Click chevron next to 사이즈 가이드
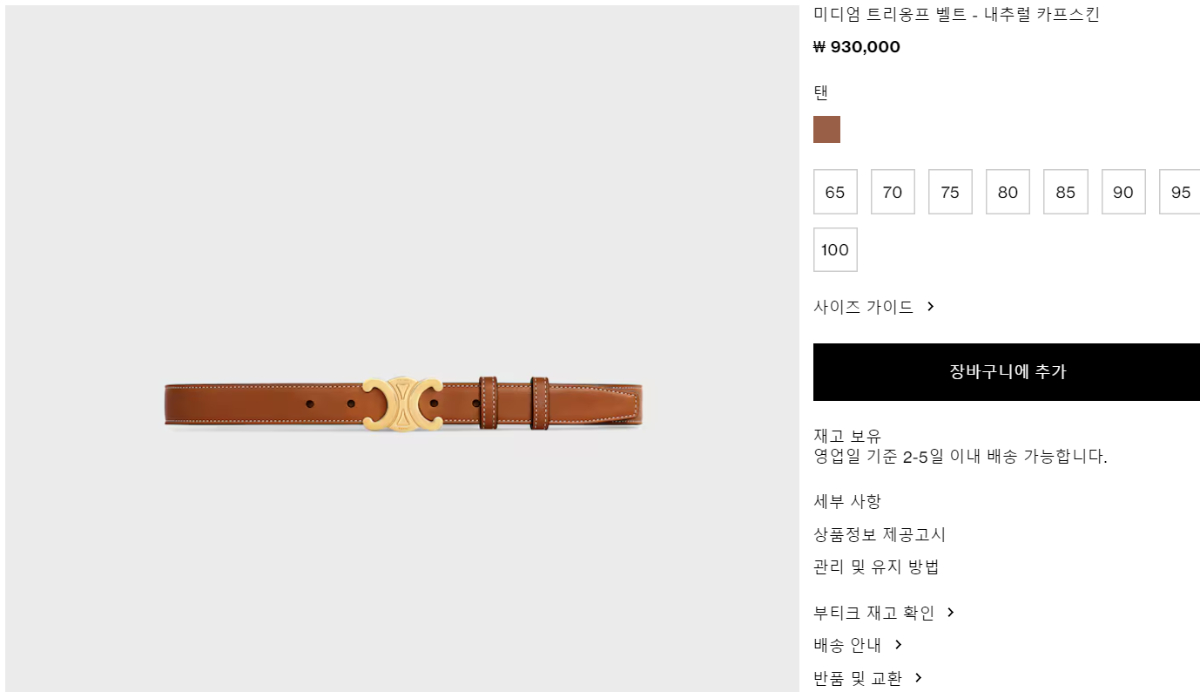This screenshot has width=1200, height=692. click(930, 307)
